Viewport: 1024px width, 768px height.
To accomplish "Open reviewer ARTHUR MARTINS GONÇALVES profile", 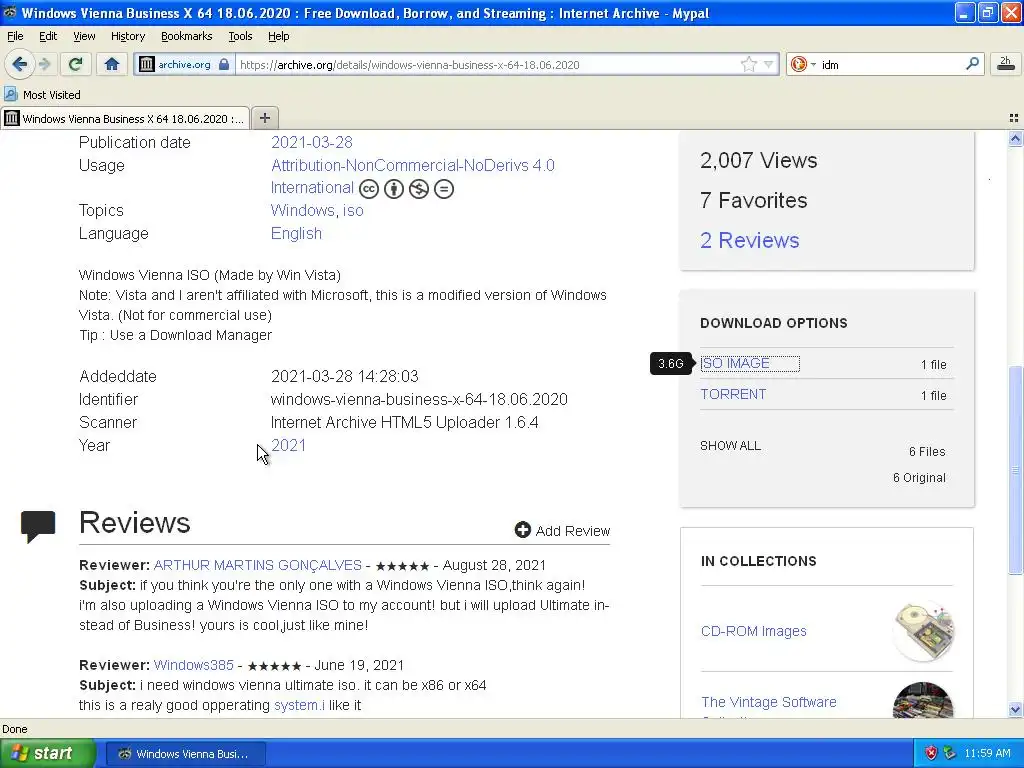I will point(257,565).
